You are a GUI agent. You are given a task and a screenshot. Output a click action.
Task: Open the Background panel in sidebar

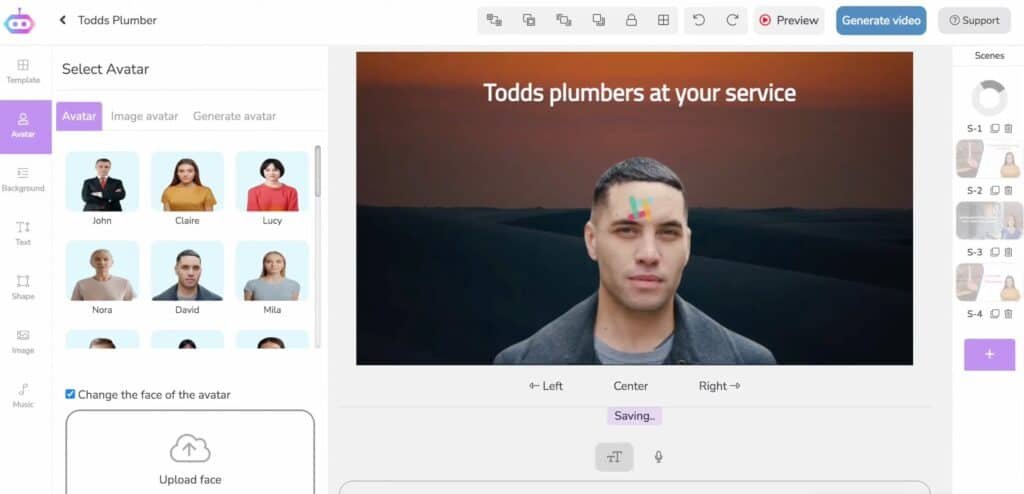pos(23,179)
